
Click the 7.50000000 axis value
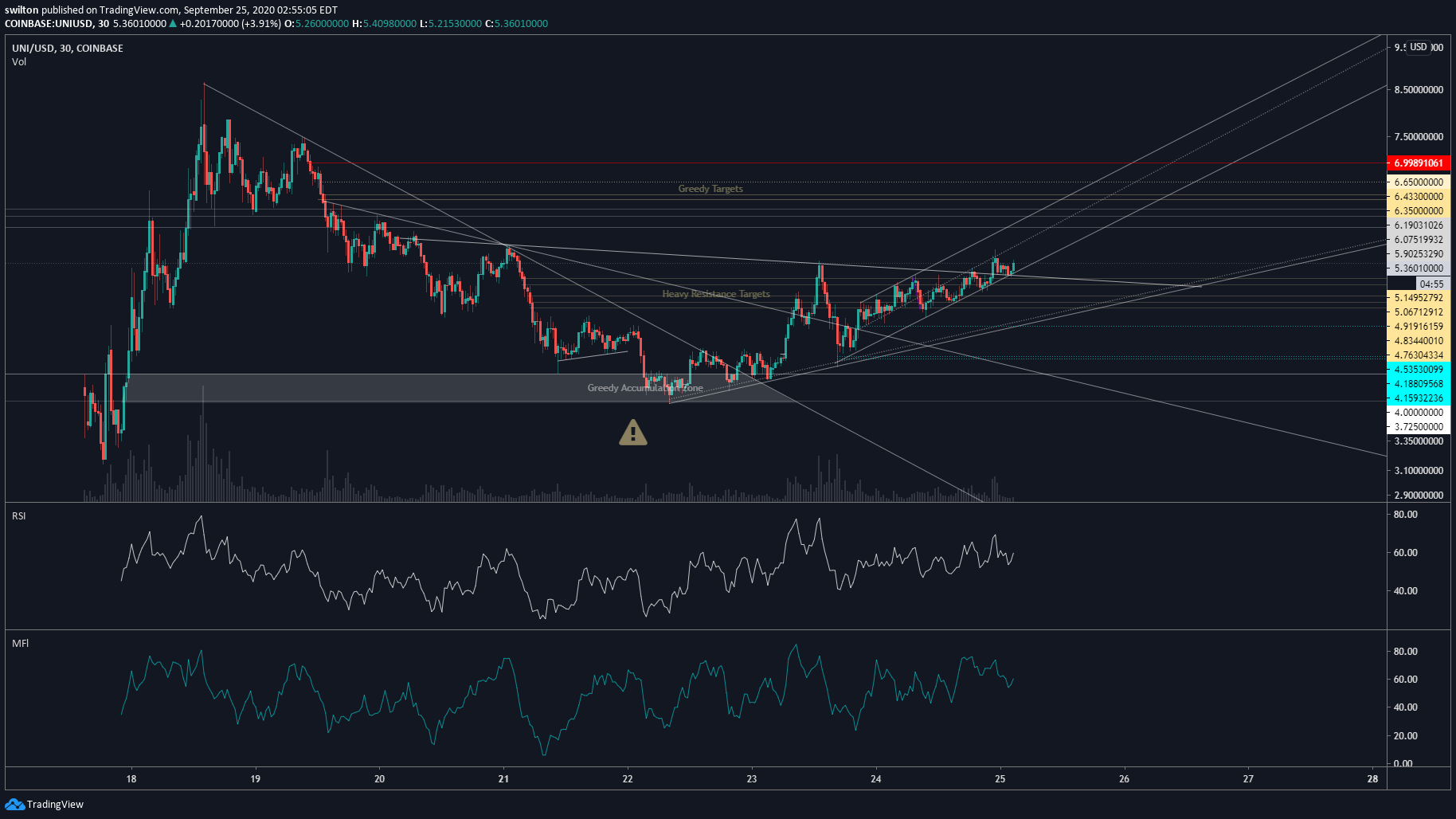click(x=1419, y=137)
